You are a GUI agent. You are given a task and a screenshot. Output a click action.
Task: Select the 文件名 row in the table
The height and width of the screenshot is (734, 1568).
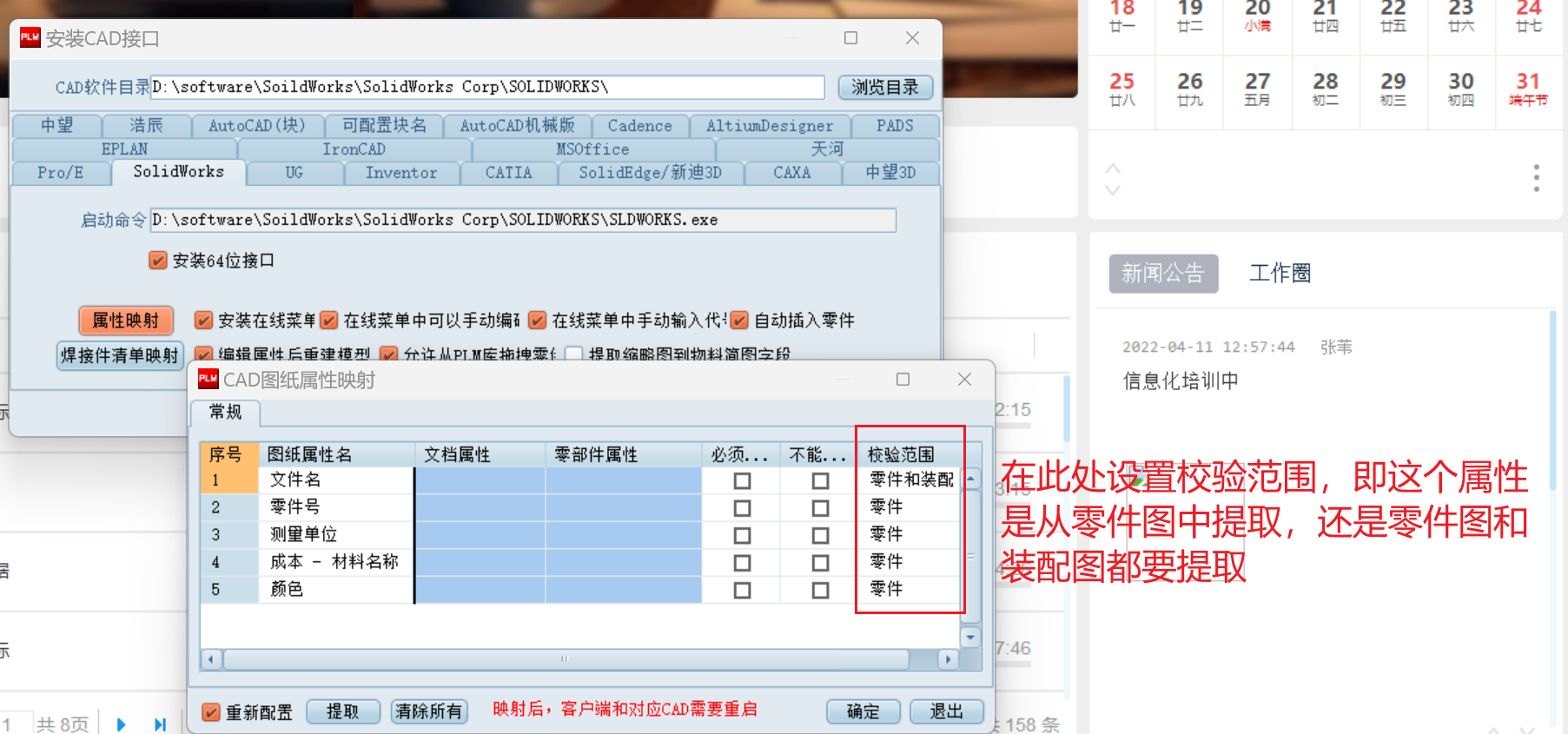[580, 479]
